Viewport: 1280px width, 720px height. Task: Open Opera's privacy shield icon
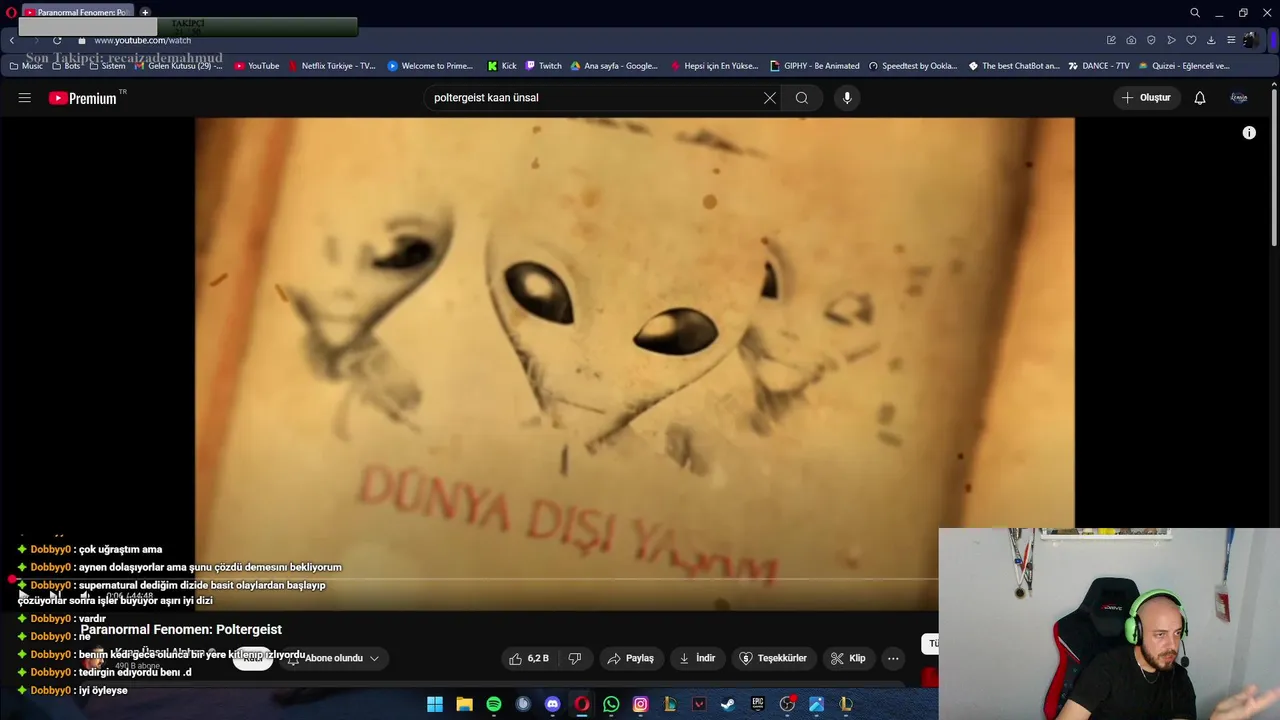point(1151,40)
